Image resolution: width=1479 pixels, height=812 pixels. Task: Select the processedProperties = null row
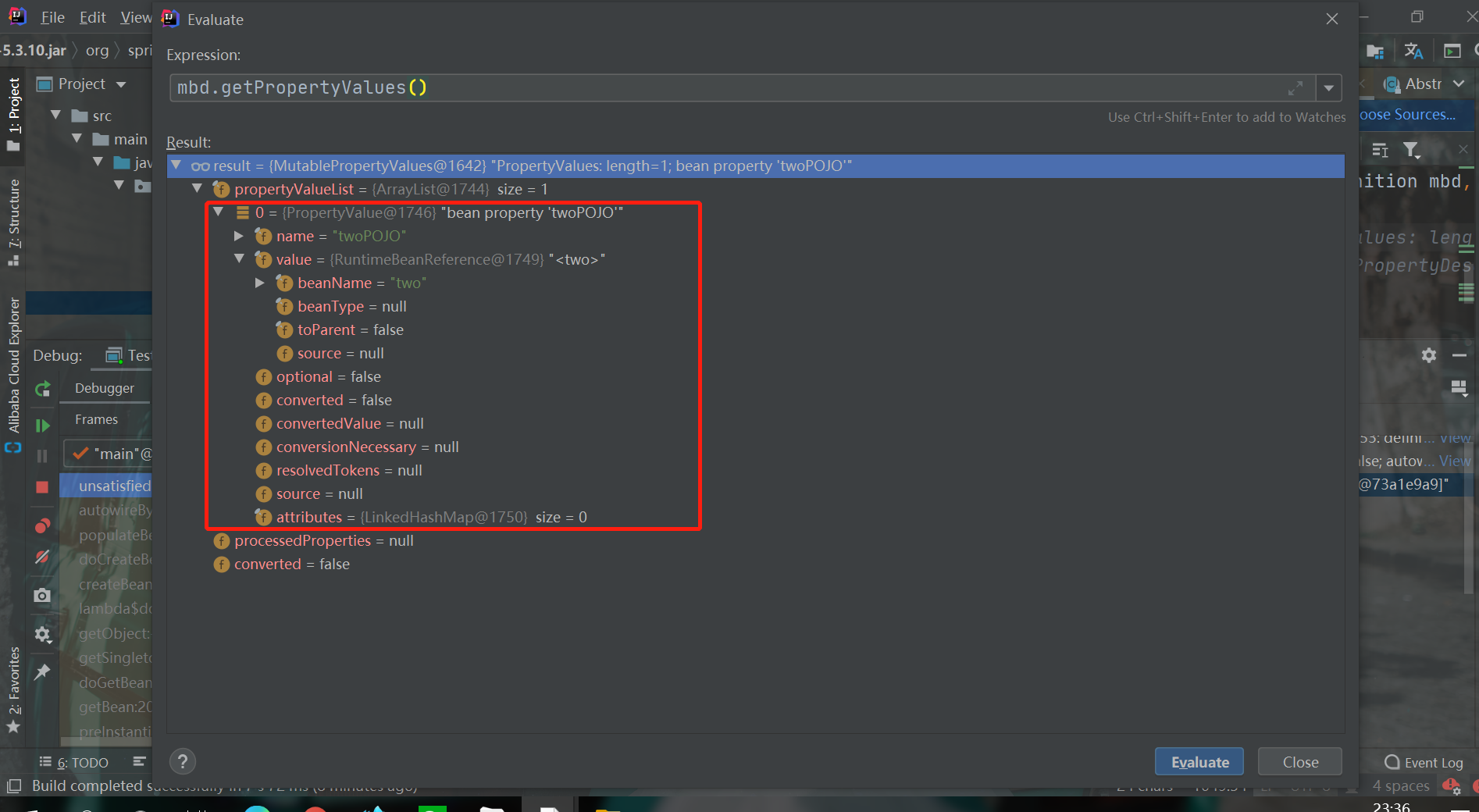(x=314, y=540)
